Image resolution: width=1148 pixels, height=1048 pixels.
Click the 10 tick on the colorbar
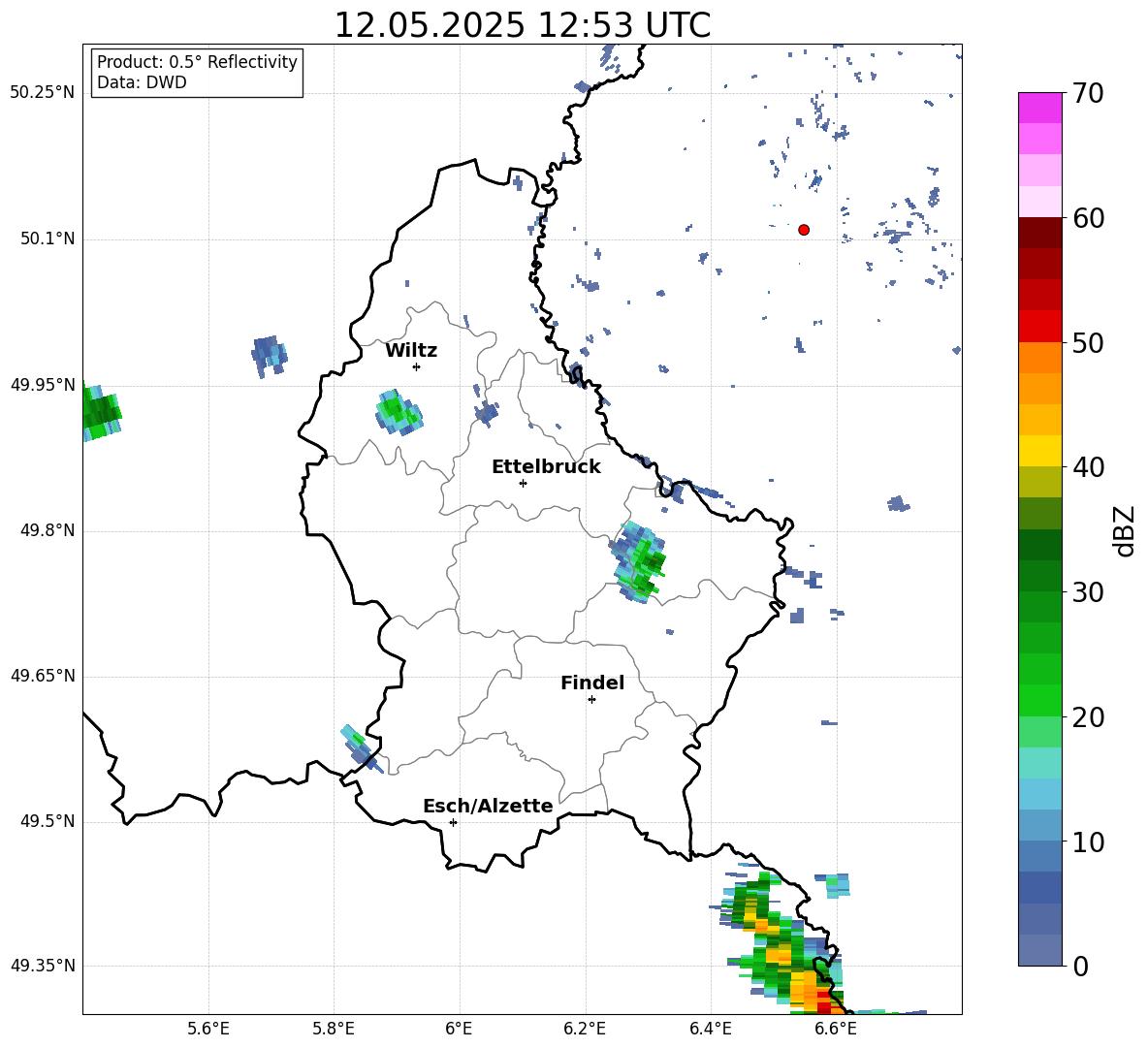(x=1088, y=842)
